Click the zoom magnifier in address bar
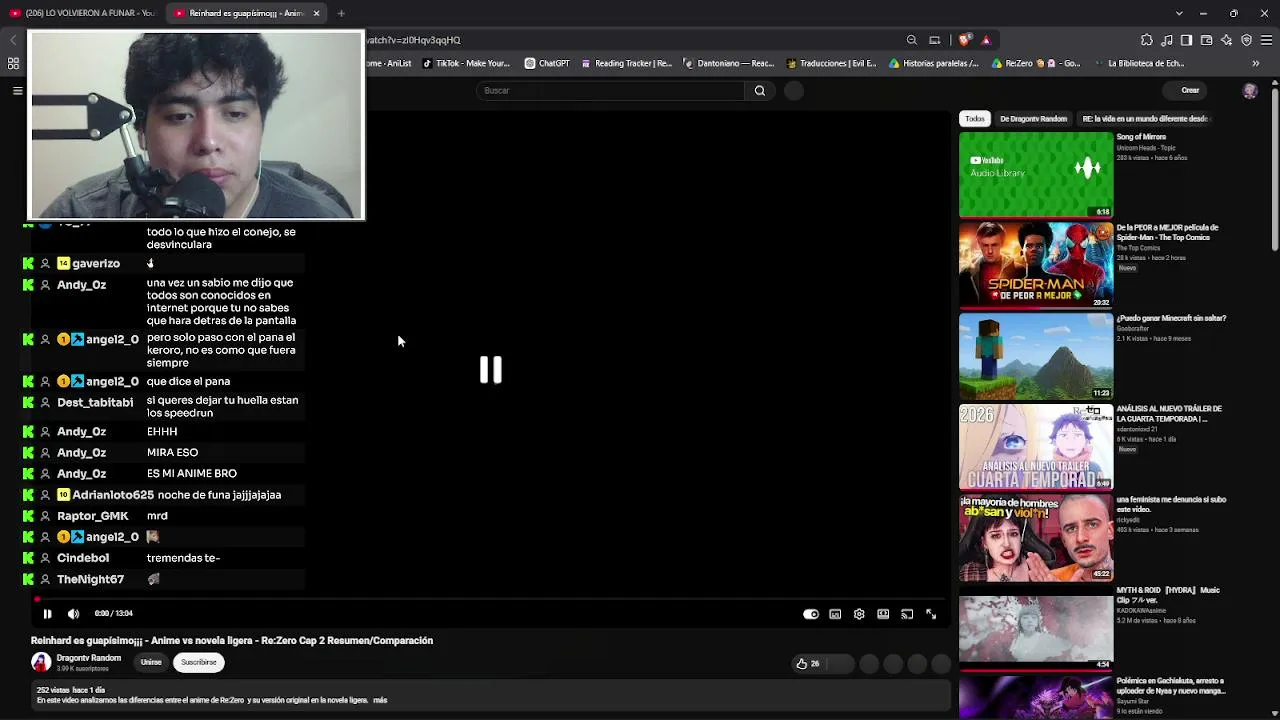 [912, 40]
